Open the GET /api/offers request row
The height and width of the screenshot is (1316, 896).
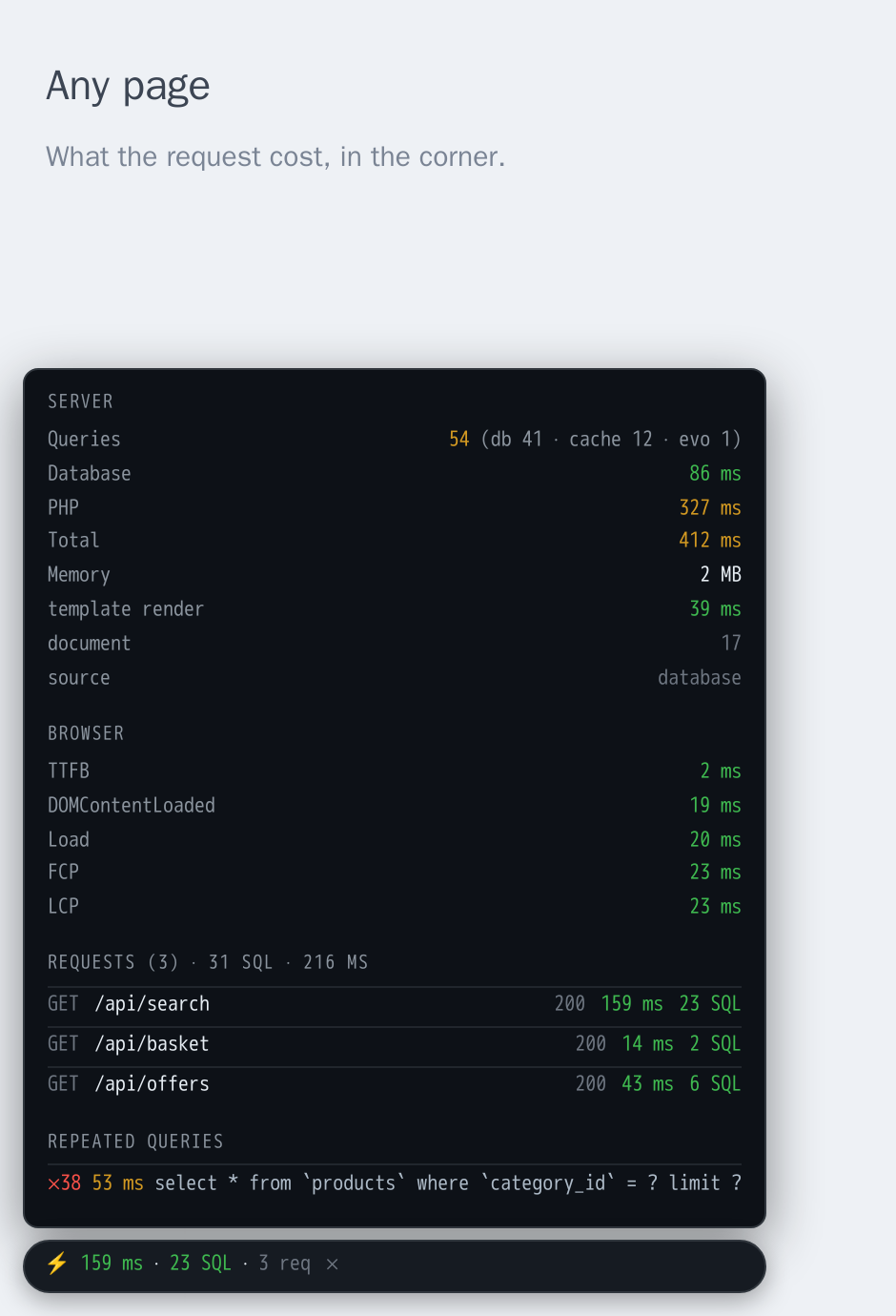[x=395, y=1084]
